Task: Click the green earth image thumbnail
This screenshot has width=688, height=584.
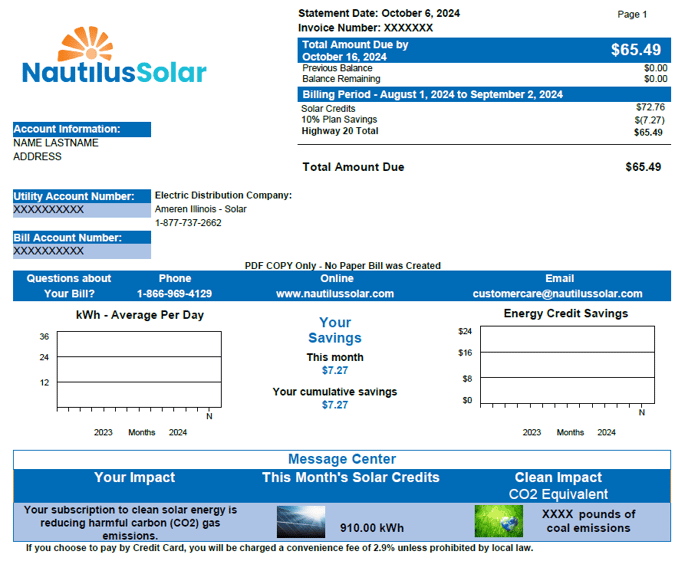Action: click(498, 521)
